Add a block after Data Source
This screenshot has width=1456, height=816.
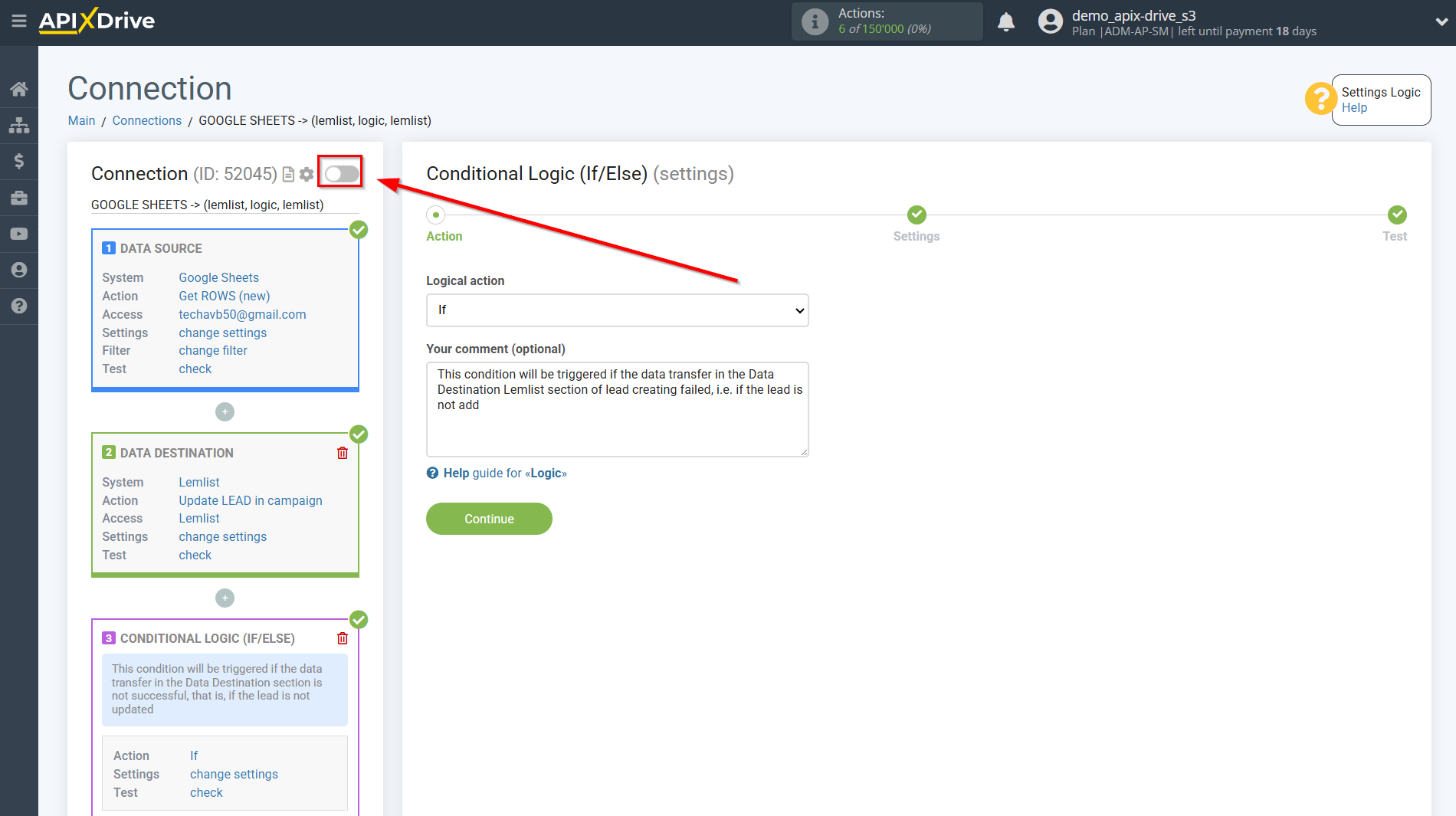tap(225, 412)
